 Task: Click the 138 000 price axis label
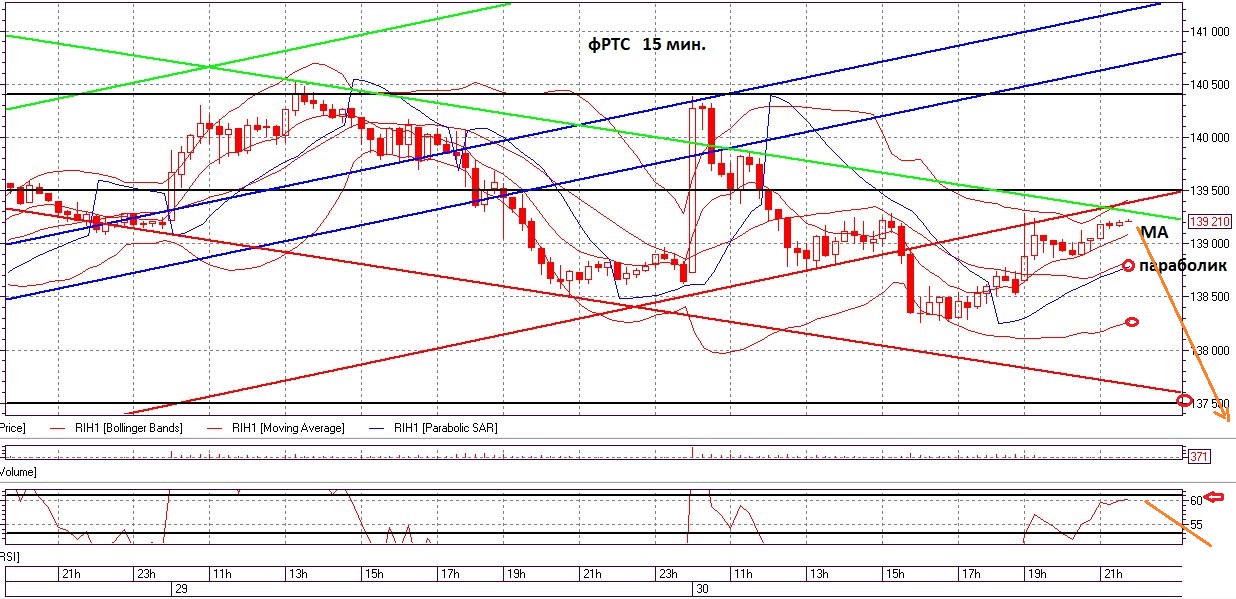[1210, 350]
